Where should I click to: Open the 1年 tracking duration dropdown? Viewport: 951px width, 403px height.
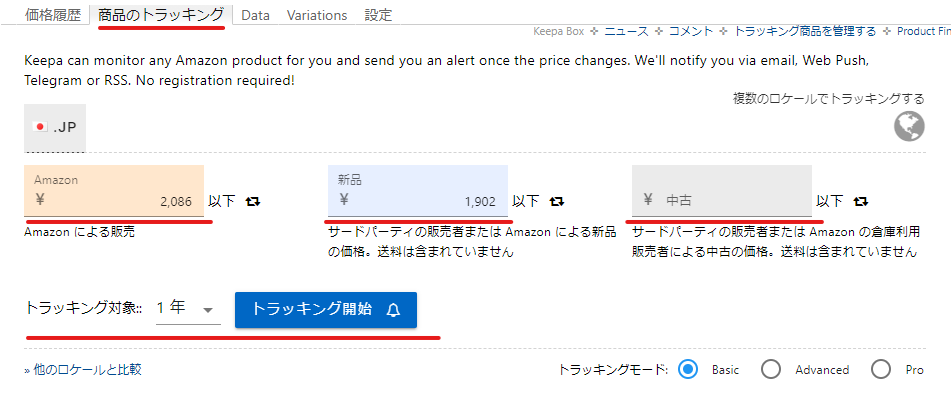click(x=188, y=309)
